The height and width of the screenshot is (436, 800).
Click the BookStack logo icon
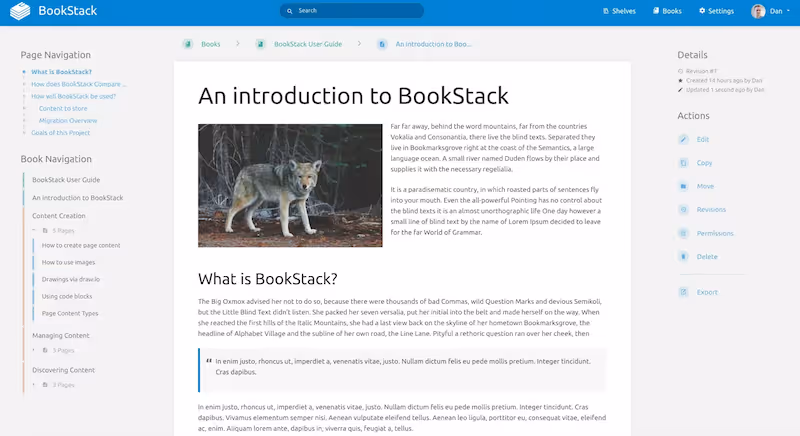(20, 11)
